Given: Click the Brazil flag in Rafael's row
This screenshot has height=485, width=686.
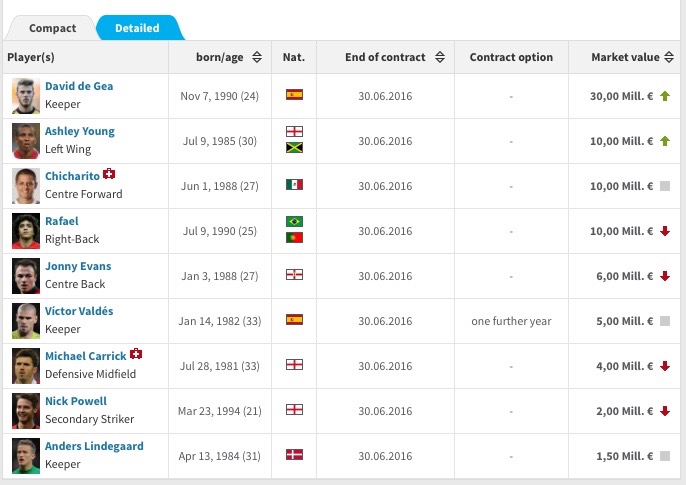Looking at the screenshot, I should click(294, 221).
